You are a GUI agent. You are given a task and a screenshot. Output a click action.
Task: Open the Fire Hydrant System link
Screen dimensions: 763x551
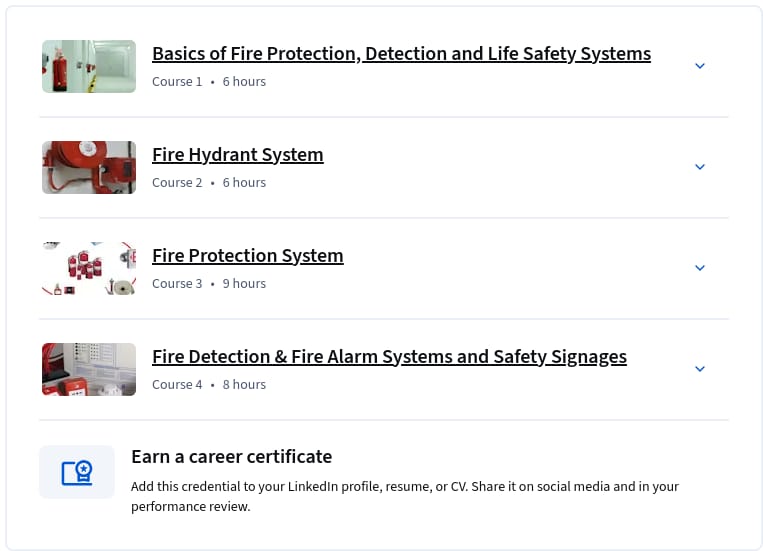(237, 155)
